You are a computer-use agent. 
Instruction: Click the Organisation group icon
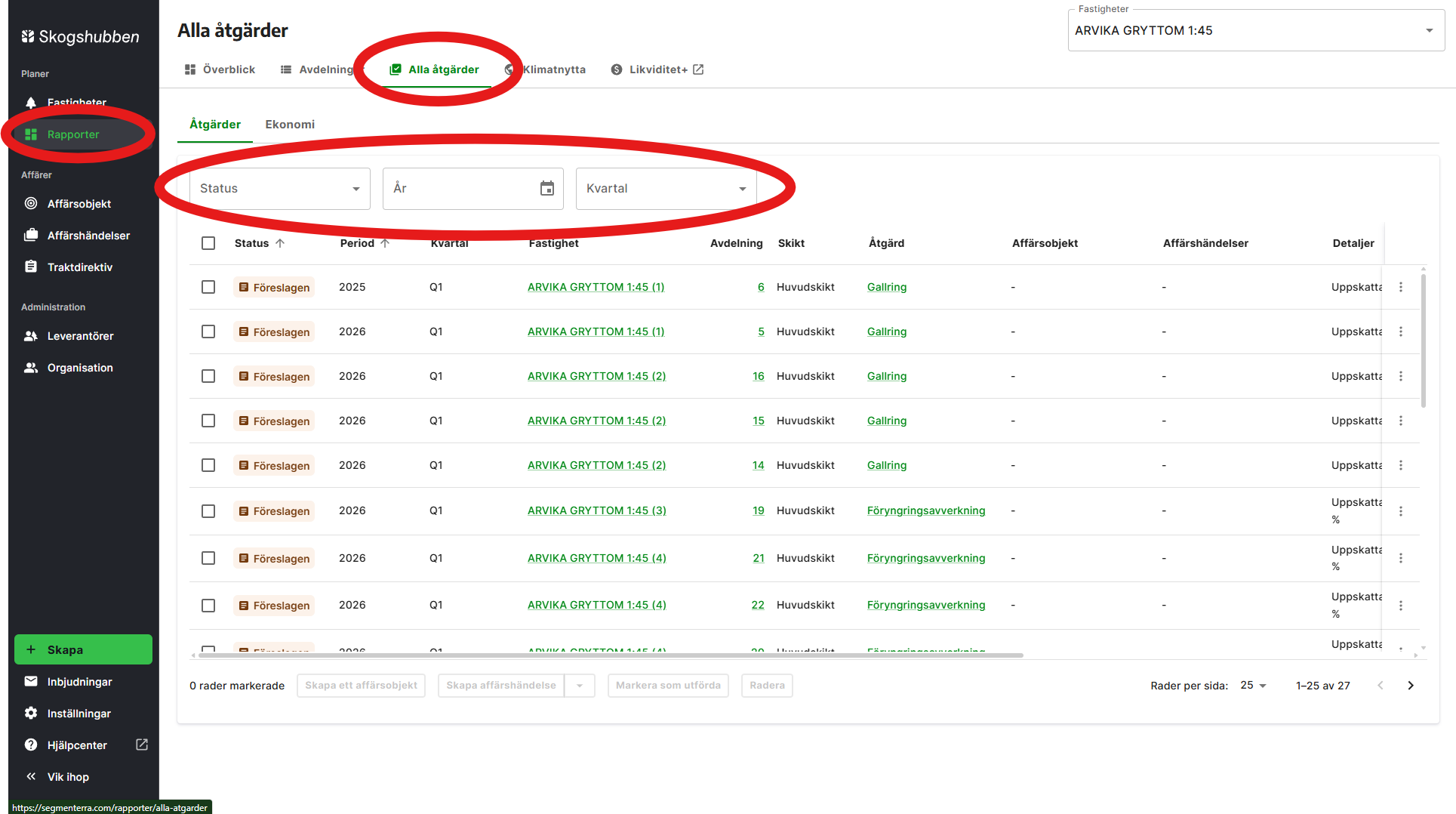[31, 368]
